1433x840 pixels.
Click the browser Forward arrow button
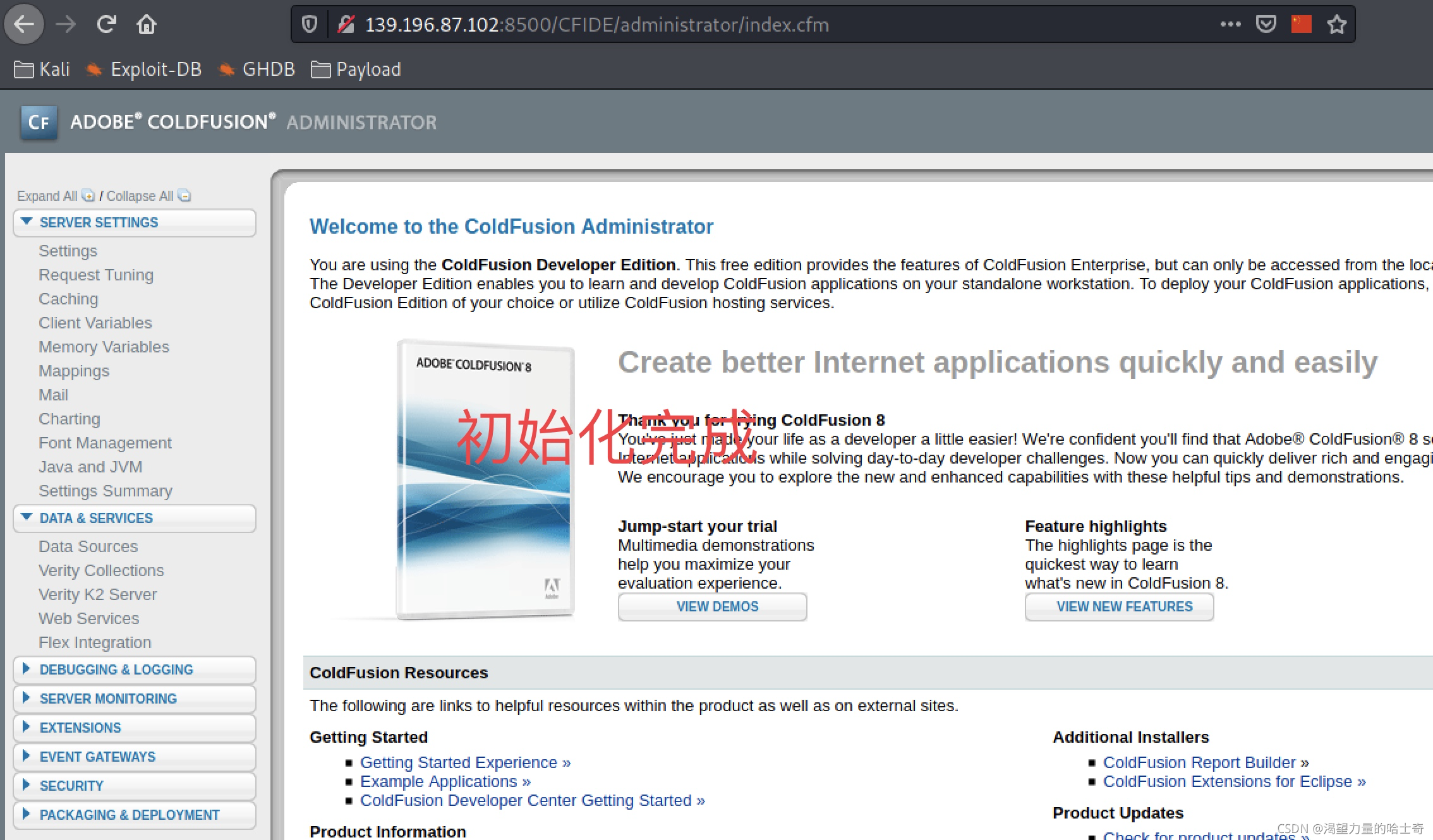point(65,25)
